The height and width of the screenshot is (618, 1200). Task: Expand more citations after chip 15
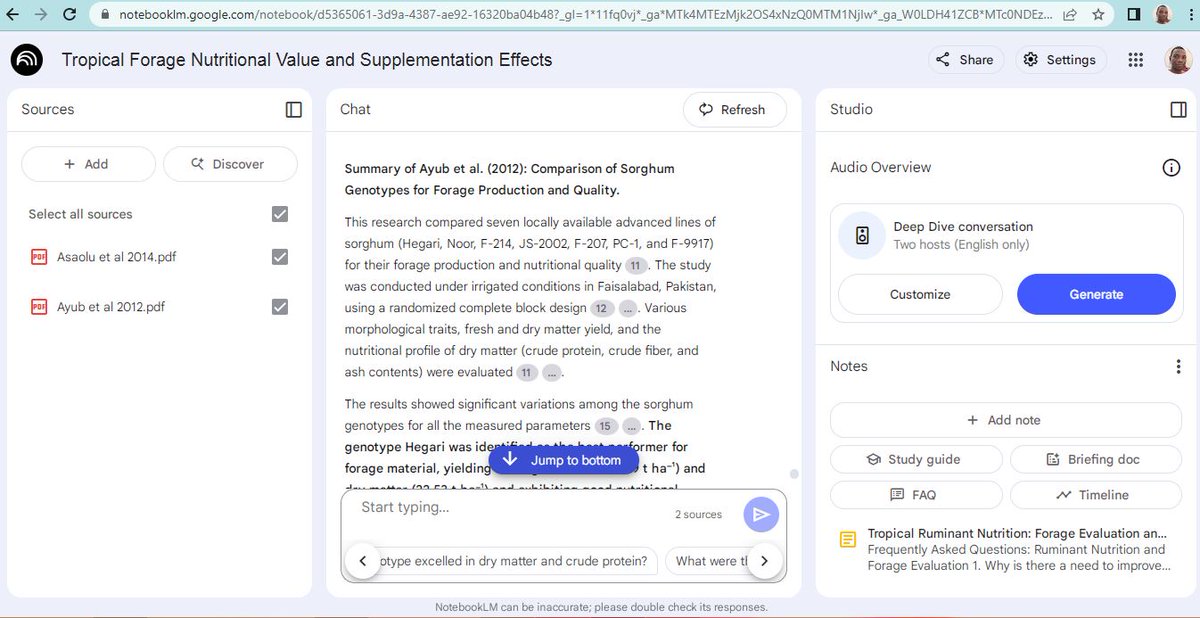[x=632, y=426]
